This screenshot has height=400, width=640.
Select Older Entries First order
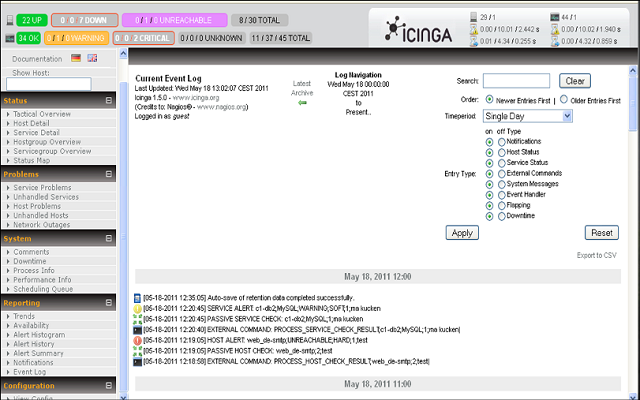coord(564,99)
